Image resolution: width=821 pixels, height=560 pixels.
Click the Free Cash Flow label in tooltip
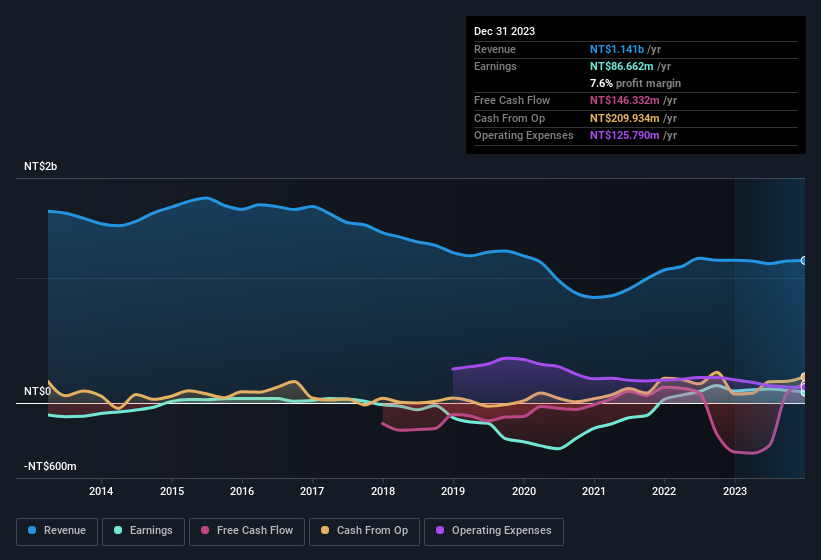512,100
